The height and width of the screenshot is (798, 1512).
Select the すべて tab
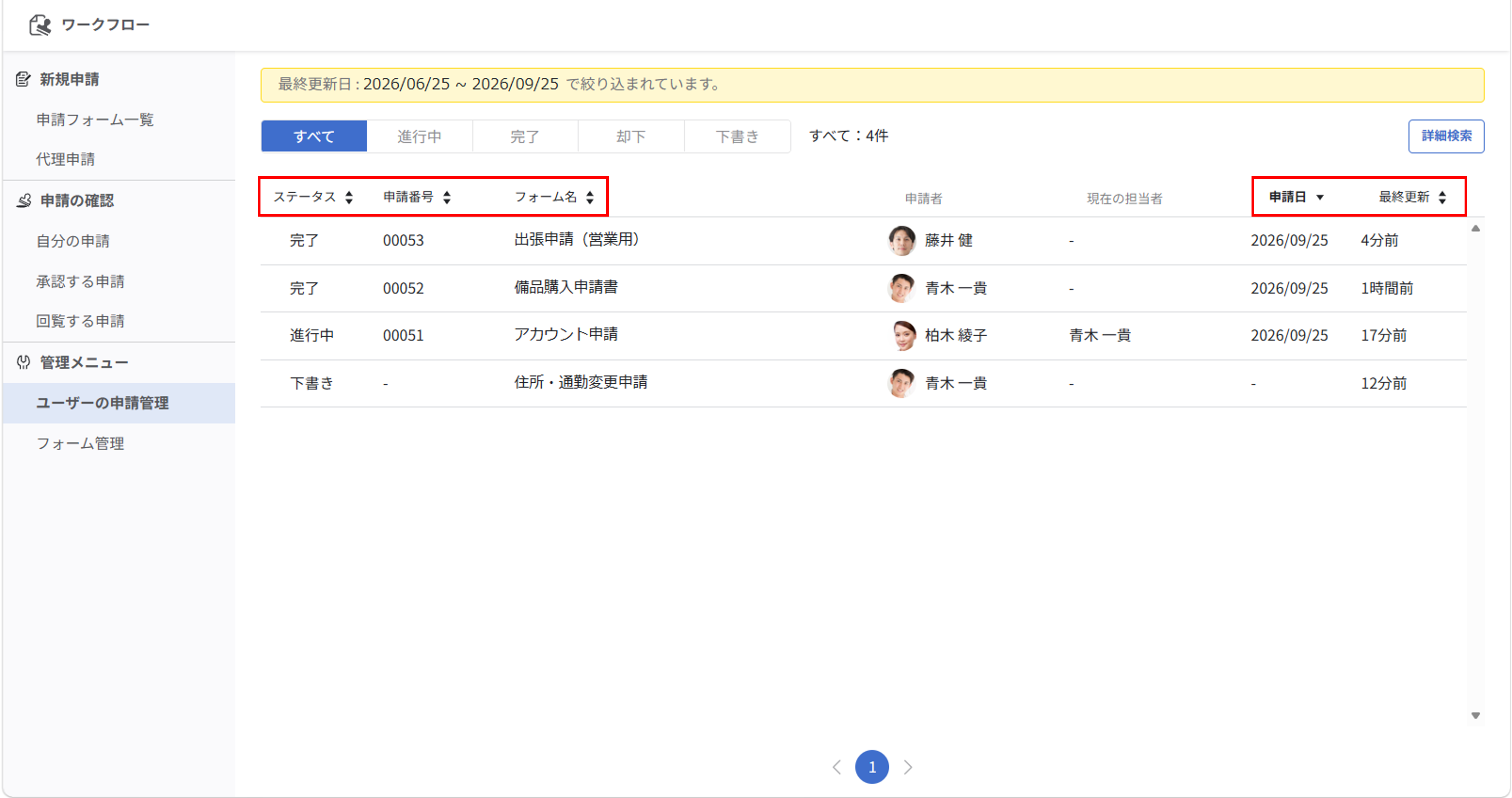[x=314, y=136]
